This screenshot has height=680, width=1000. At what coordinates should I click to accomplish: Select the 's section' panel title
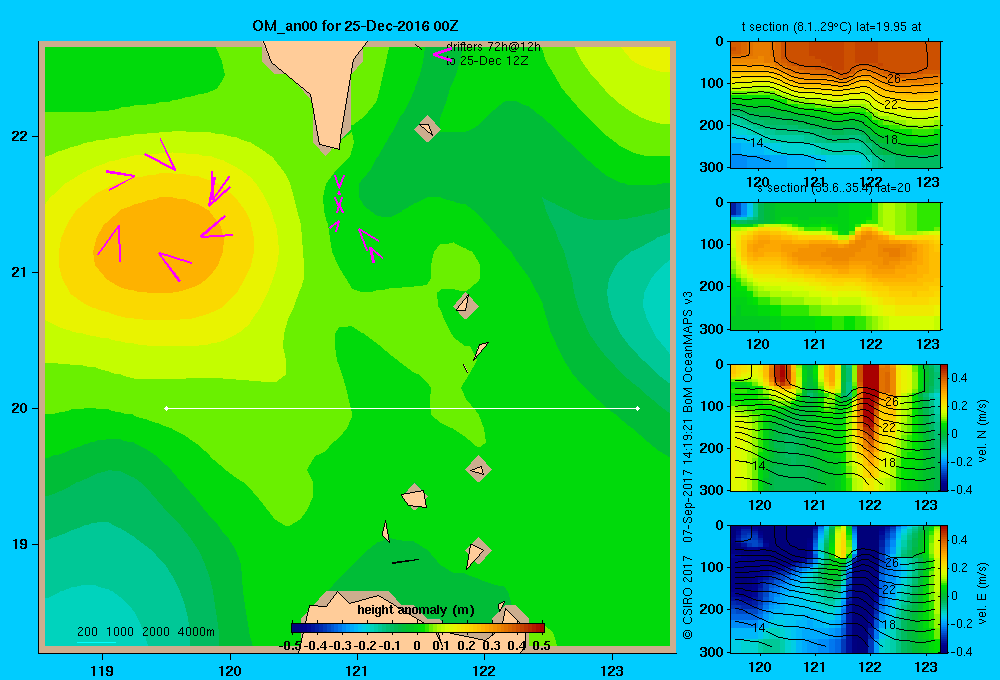pyautogui.click(x=834, y=188)
